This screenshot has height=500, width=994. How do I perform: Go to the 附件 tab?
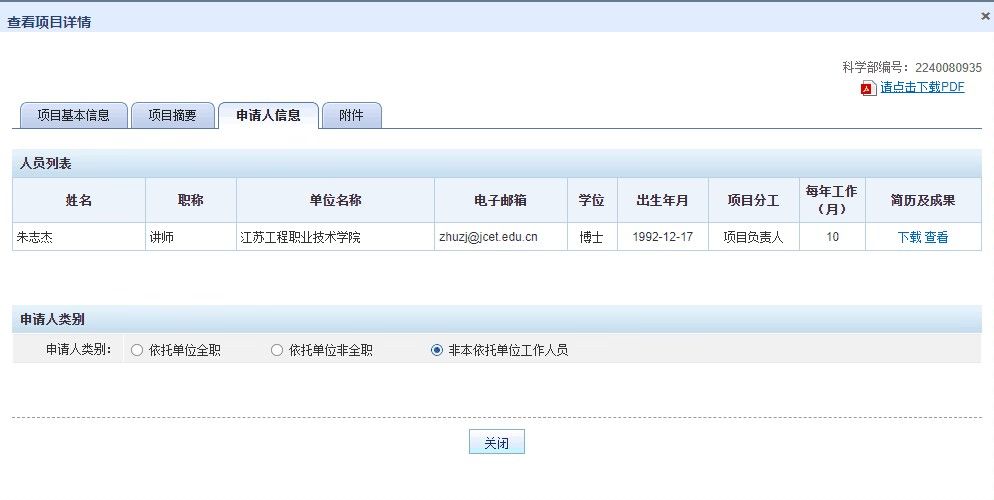351,116
